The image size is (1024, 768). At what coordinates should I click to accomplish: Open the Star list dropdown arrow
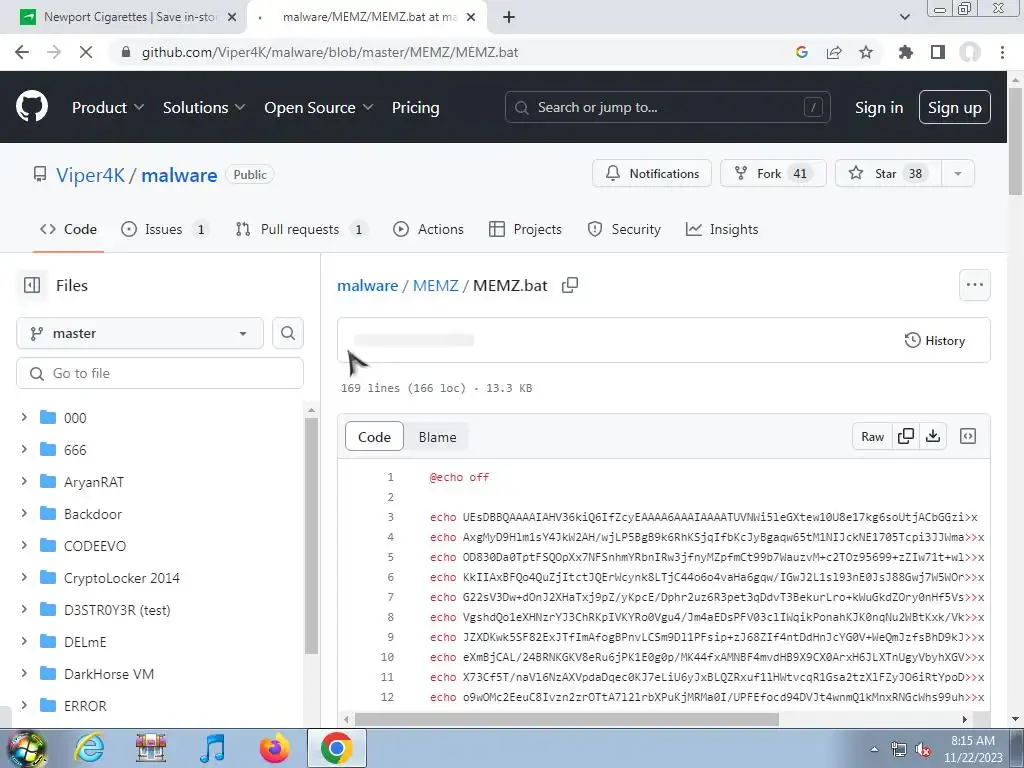pyautogui.click(x=957, y=174)
